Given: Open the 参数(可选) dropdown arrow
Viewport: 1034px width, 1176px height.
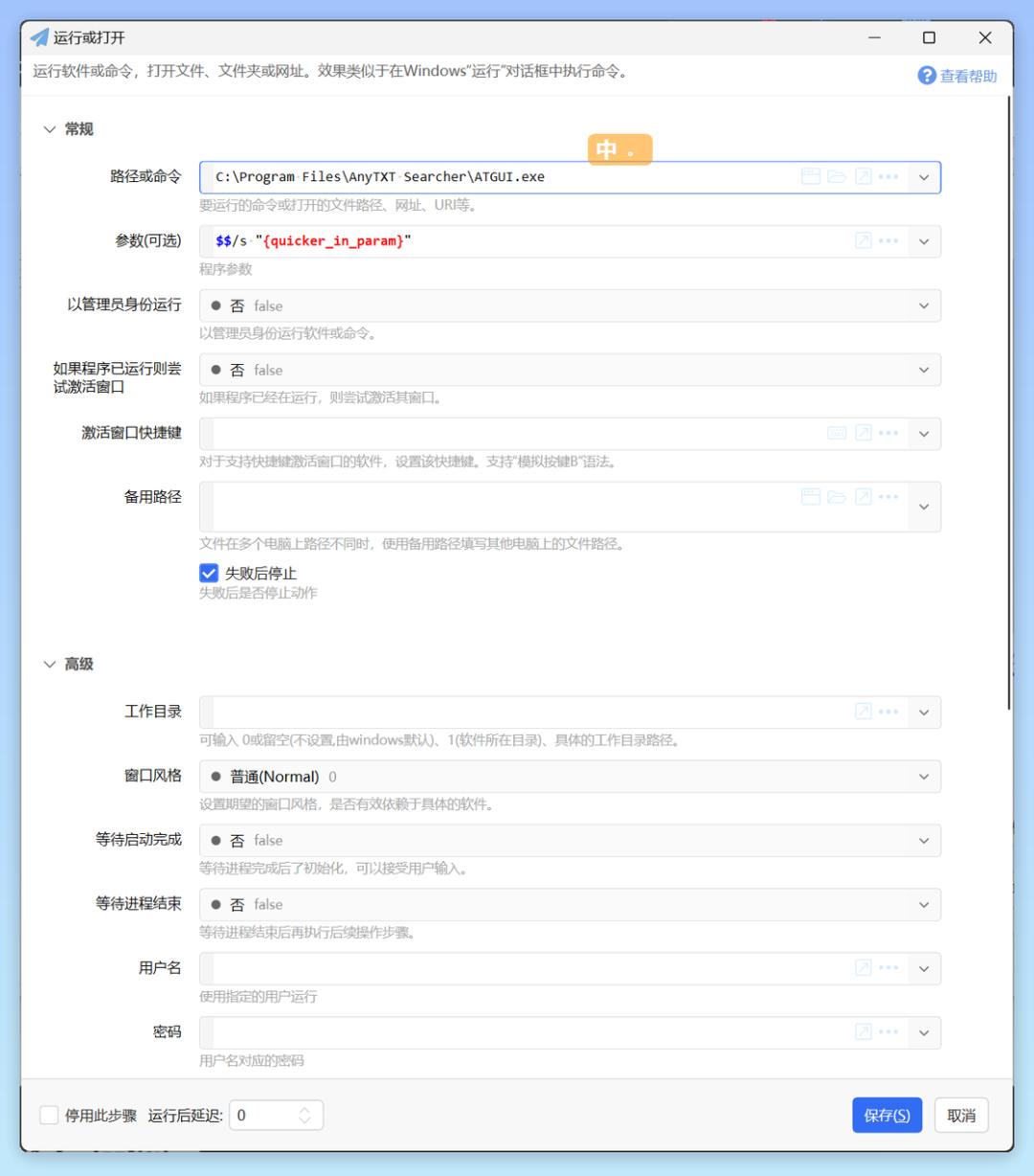Looking at the screenshot, I should (x=924, y=241).
